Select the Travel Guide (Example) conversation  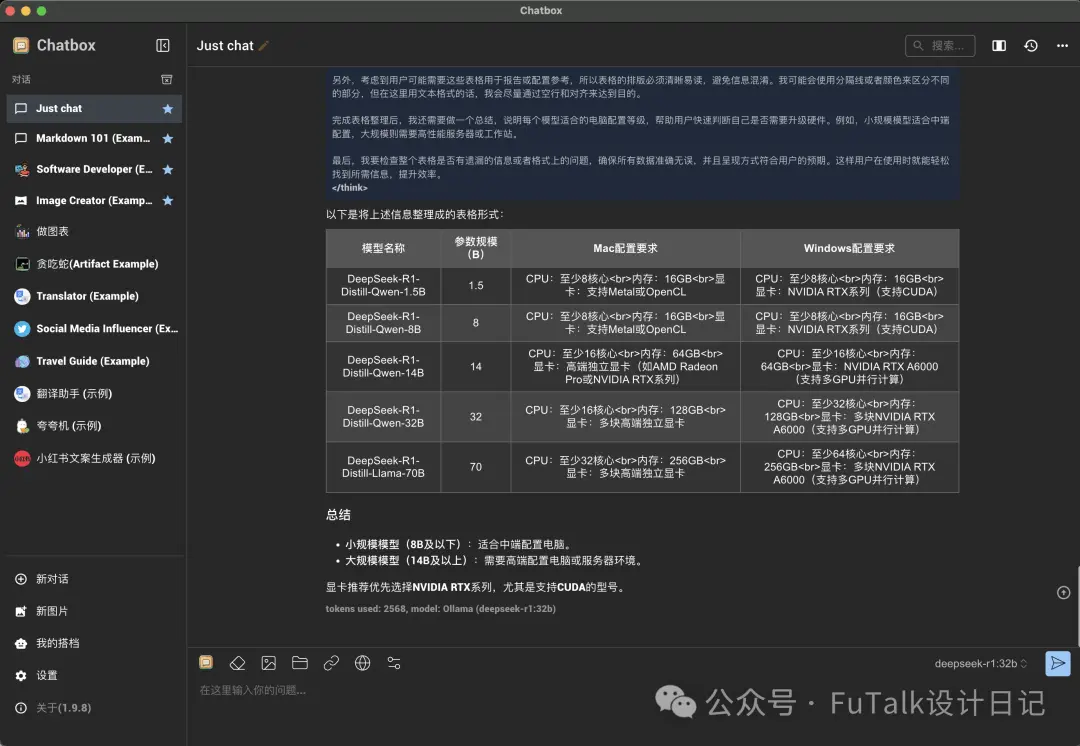tap(94, 361)
